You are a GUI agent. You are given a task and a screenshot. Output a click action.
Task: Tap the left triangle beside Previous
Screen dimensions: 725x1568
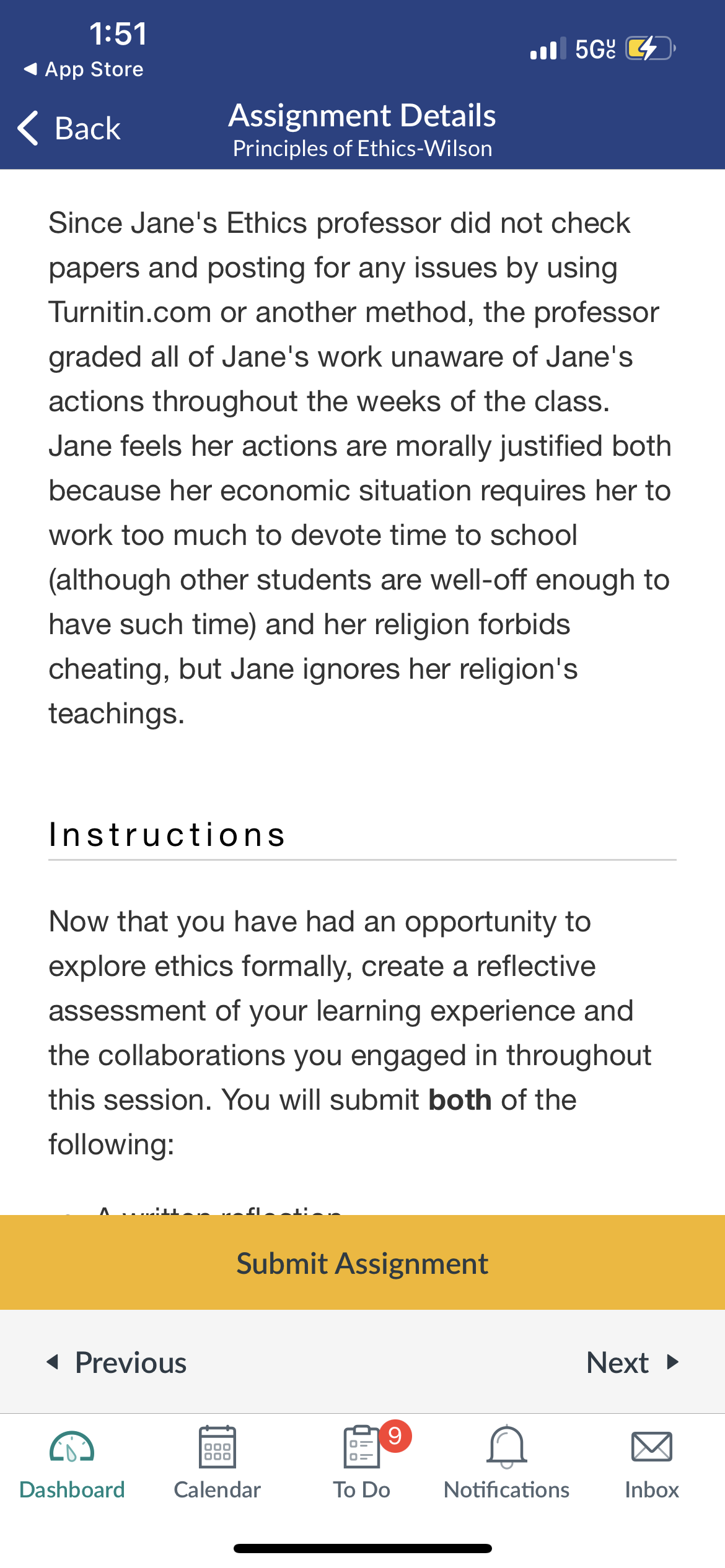53,1362
